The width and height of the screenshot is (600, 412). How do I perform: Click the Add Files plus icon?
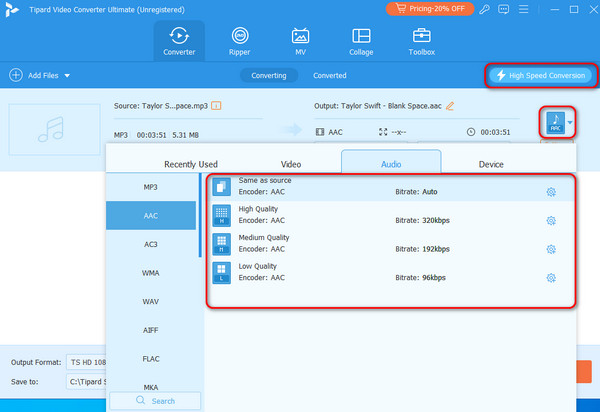16,75
